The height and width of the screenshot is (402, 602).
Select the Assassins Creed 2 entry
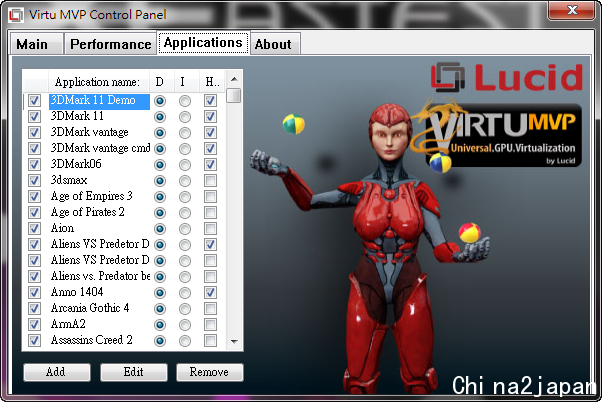point(92,340)
